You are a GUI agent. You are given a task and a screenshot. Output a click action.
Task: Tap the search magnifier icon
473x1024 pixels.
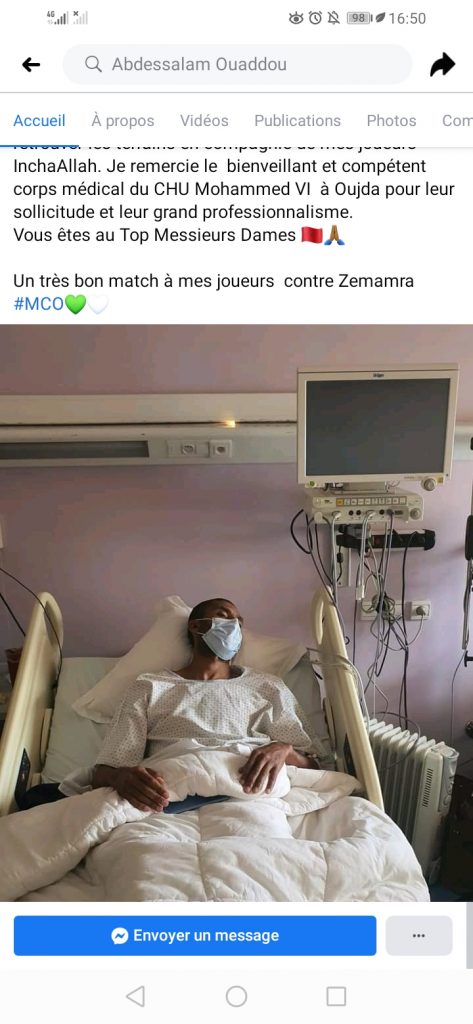click(x=93, y=64)
